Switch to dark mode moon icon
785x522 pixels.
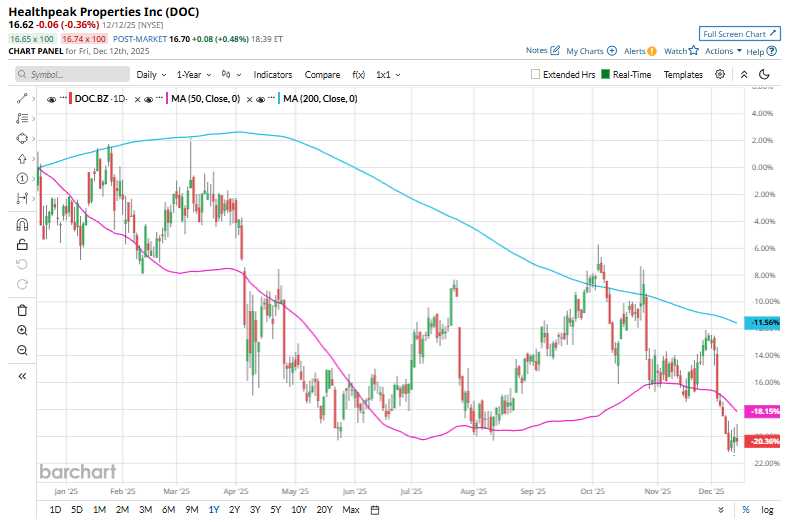765,74
